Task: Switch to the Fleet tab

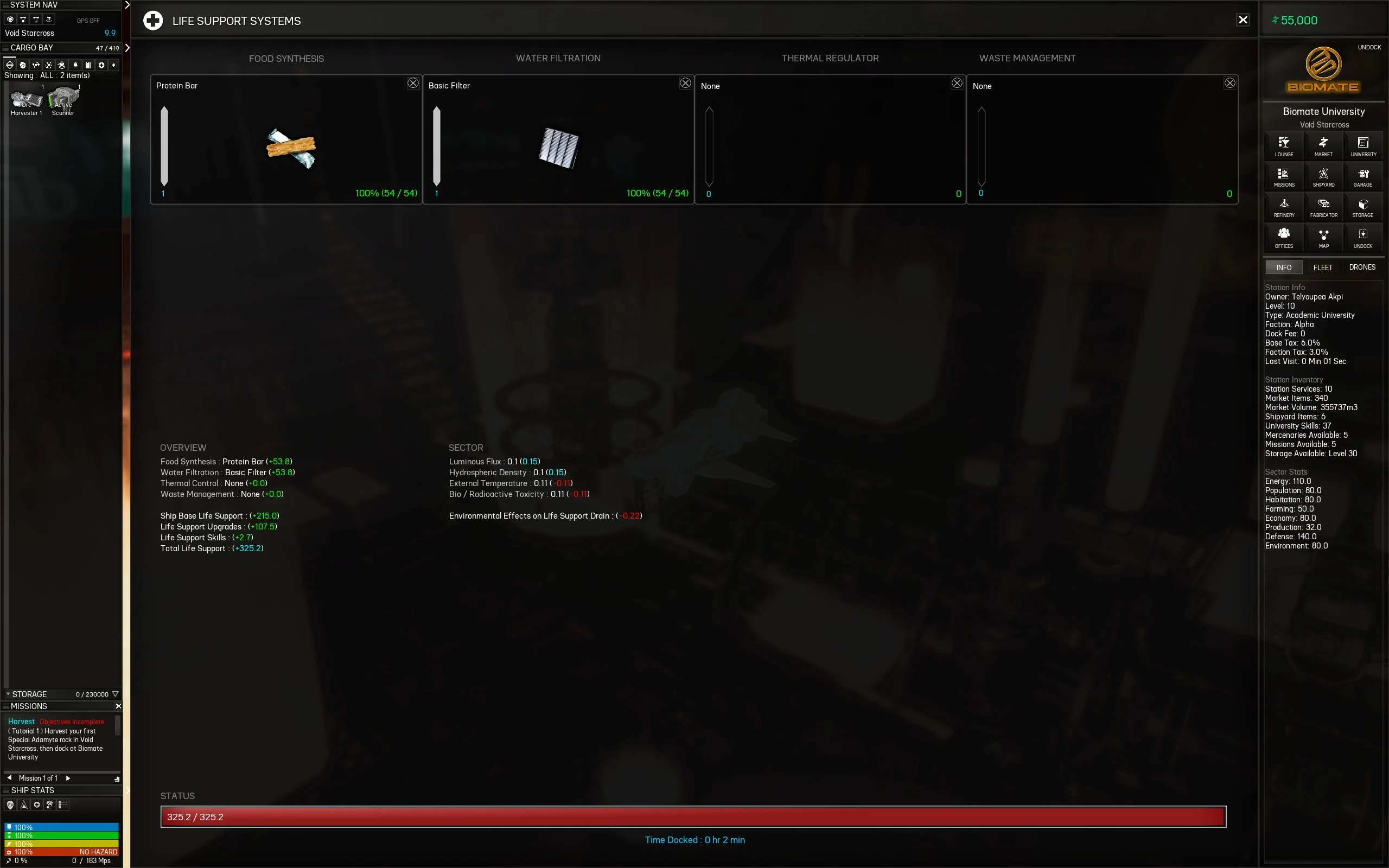Action: 1322,267
